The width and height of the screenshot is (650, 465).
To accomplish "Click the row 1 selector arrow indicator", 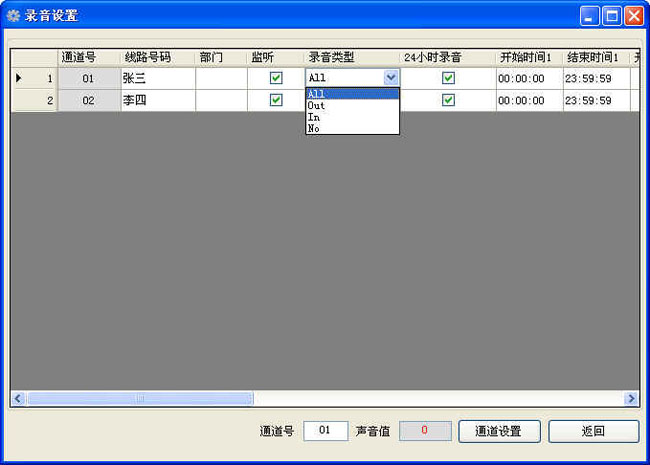I will (18, 78).
